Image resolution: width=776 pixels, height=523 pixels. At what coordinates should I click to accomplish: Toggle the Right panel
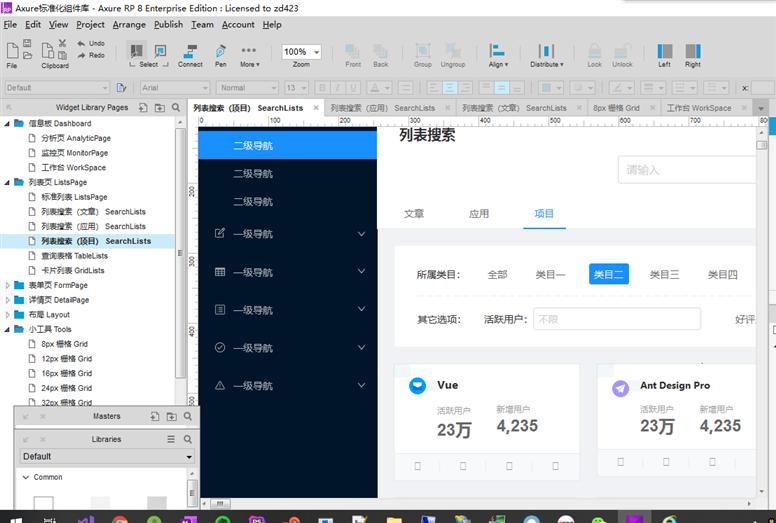tap(693, 55)
